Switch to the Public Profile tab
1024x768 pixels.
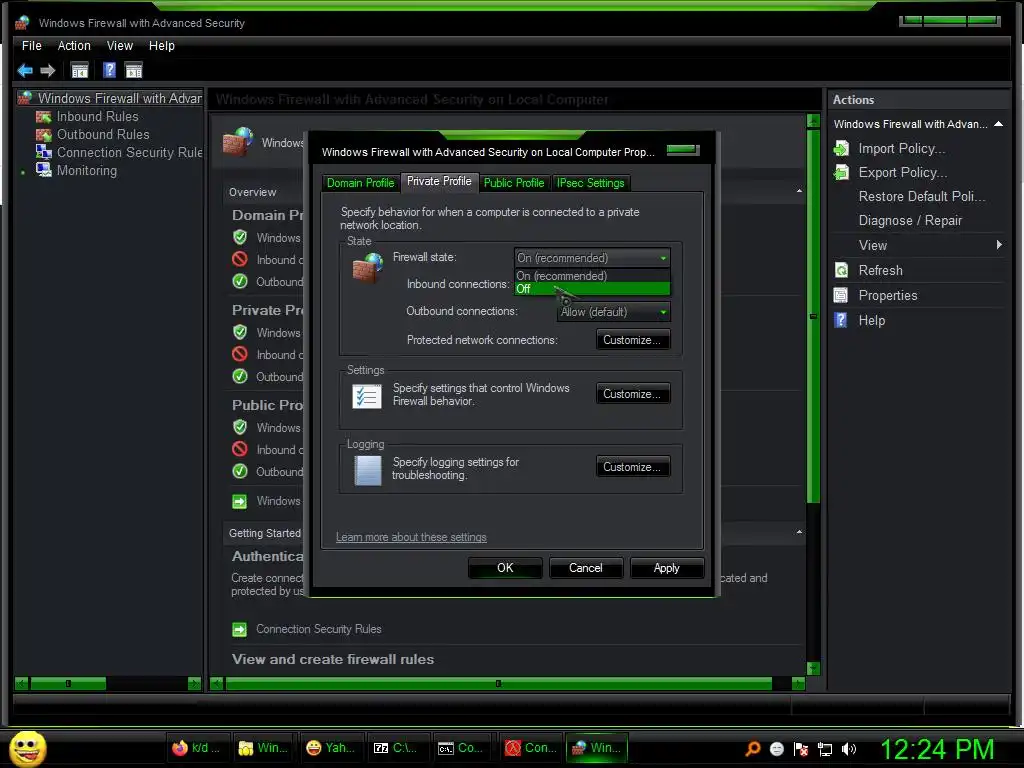(x=514, y=183)
